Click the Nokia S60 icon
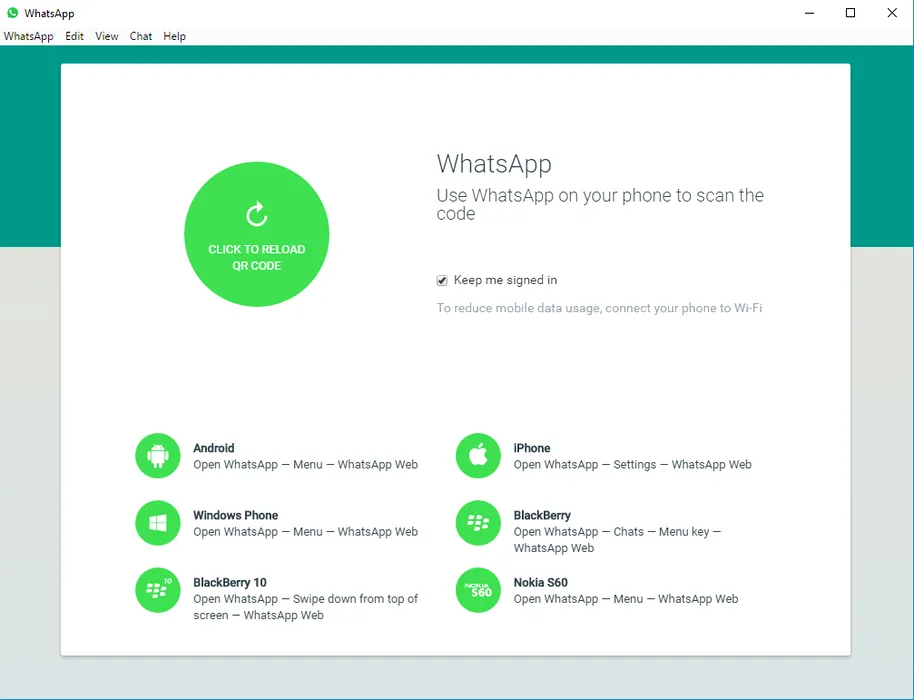Viewport: 914px width, 700px height. pos(478,590)
